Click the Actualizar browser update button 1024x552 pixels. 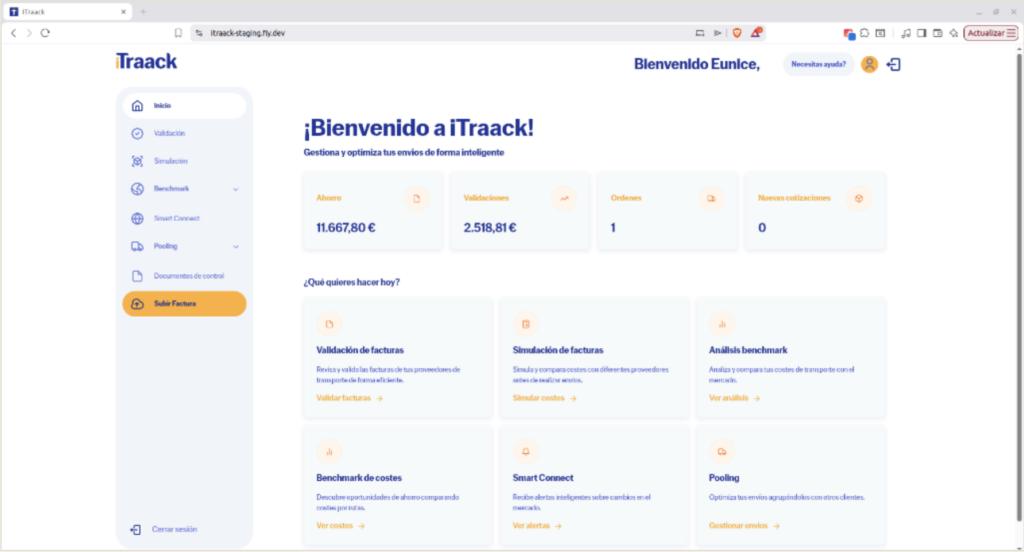991,33
